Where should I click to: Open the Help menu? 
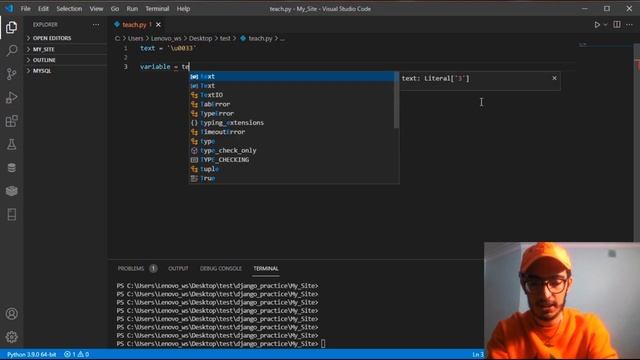(x=183, y=9)
